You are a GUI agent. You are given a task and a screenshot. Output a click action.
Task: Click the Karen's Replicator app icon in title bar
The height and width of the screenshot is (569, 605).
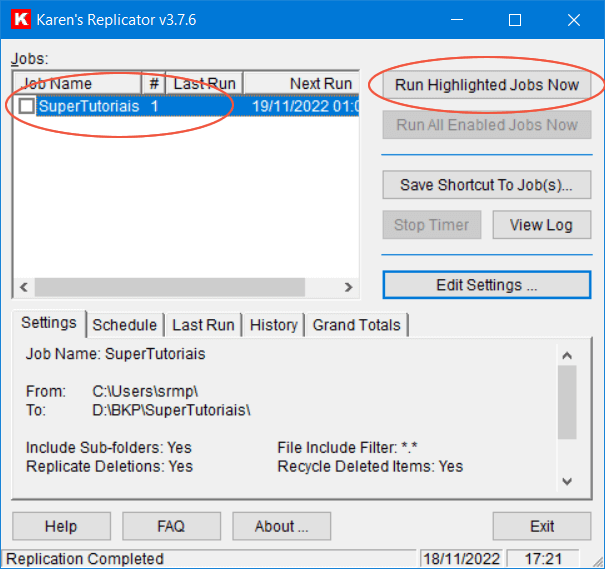(20, 20)
